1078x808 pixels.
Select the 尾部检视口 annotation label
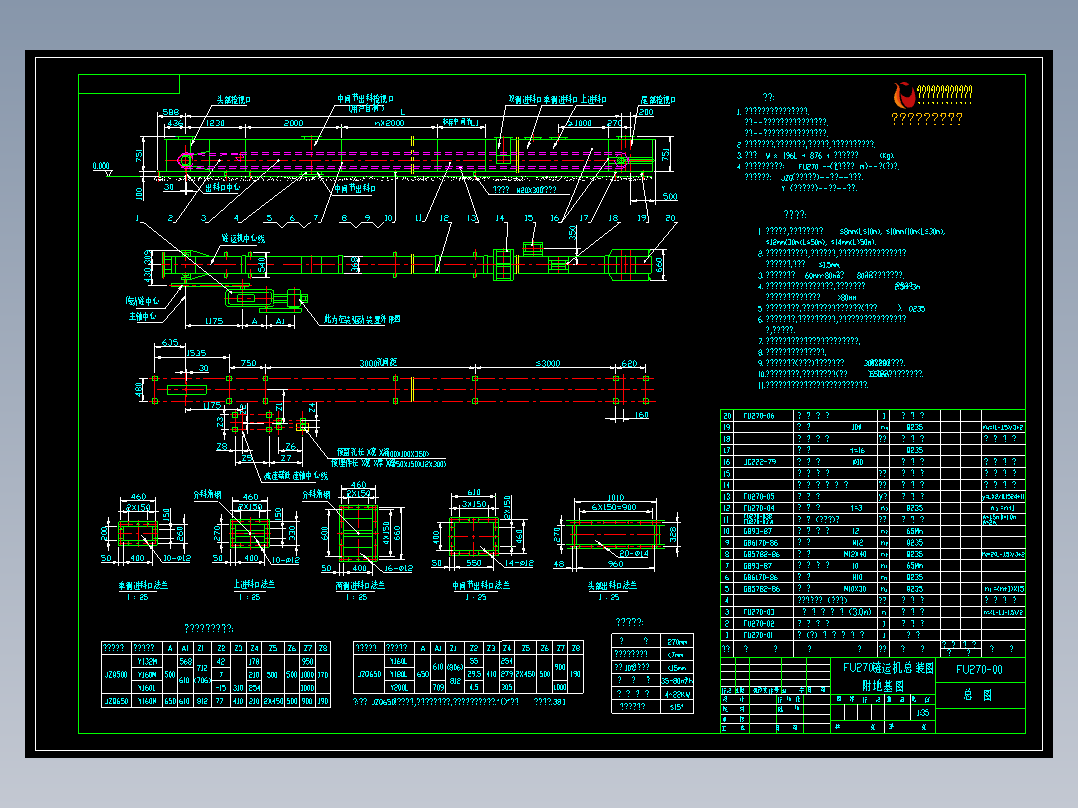tap(658, 100)
